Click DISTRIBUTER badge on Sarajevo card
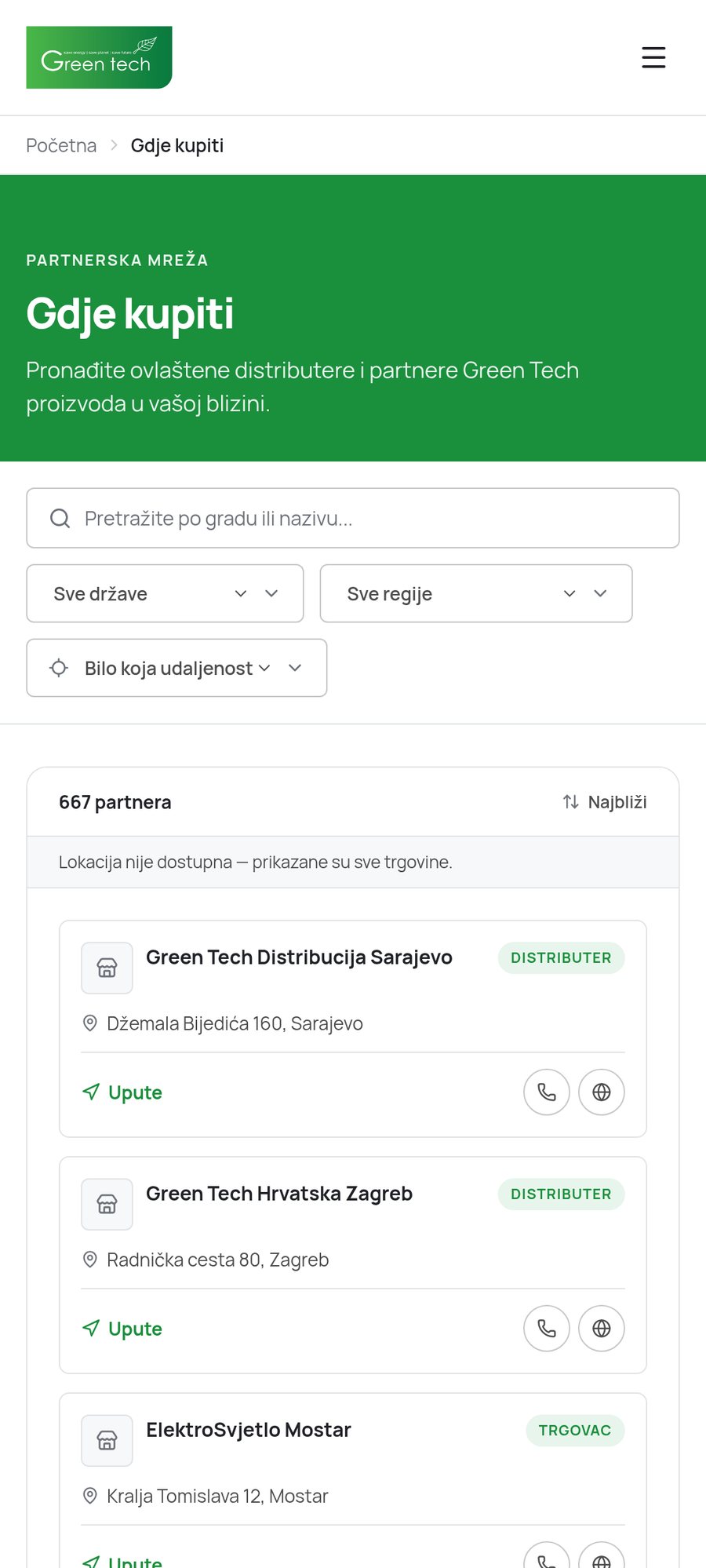Screen dimensions: 706x1568 tap(561, 957)
